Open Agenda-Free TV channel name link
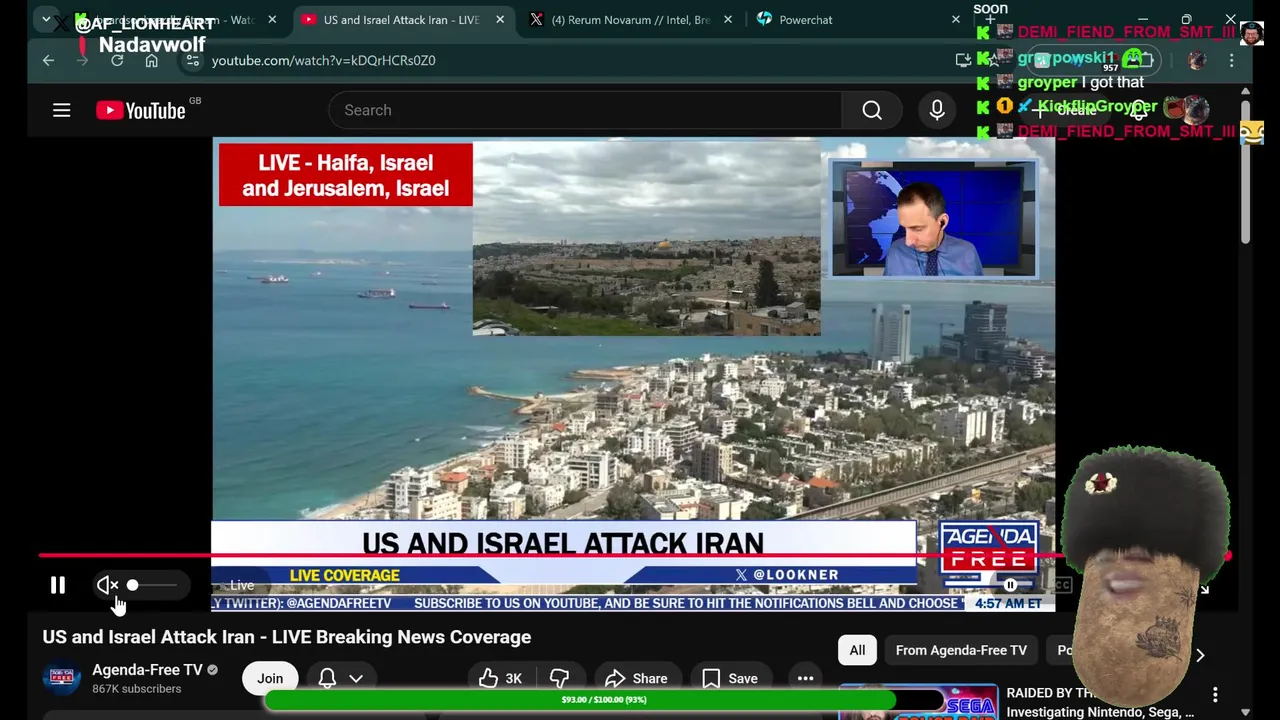This screenshot has width=1280, height=720. pos(147,670)
